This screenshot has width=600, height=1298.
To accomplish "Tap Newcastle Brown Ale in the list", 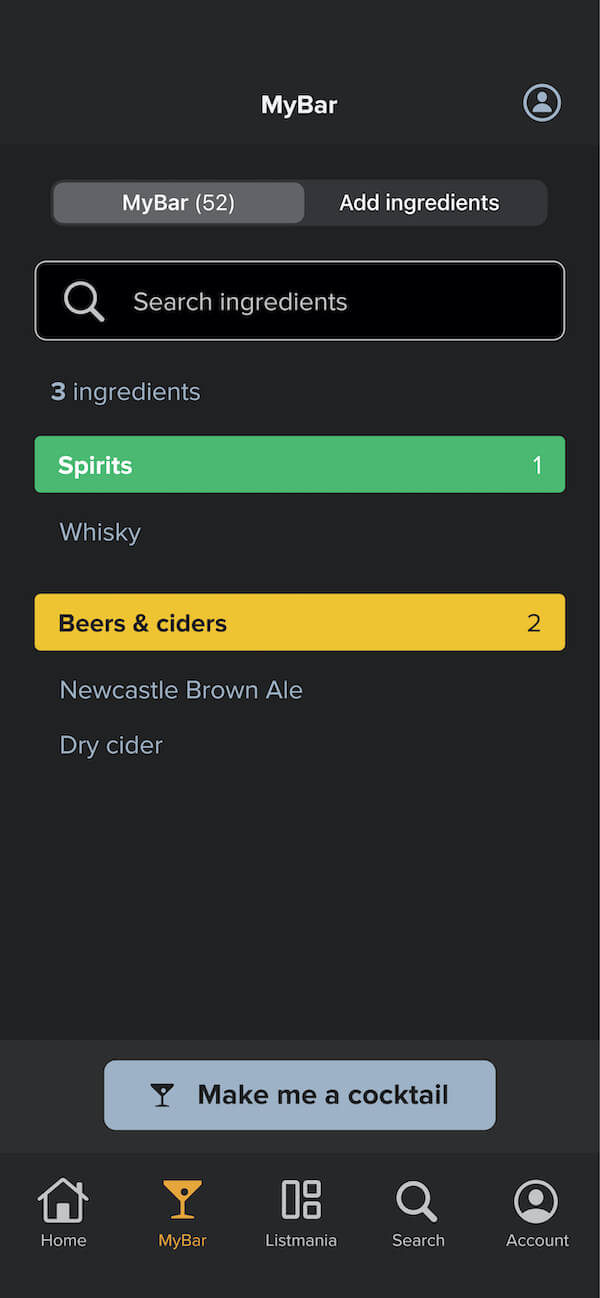I will coord(180,689).
